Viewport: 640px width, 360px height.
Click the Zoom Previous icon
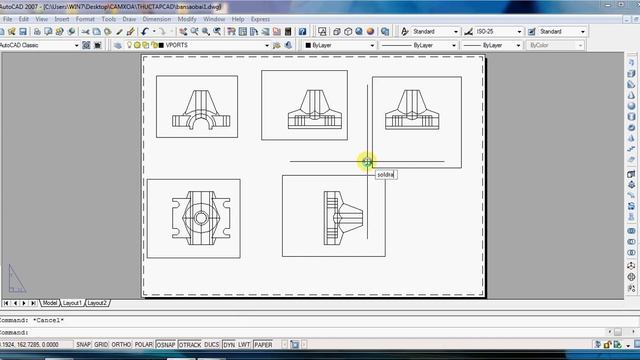click(217, 31)
